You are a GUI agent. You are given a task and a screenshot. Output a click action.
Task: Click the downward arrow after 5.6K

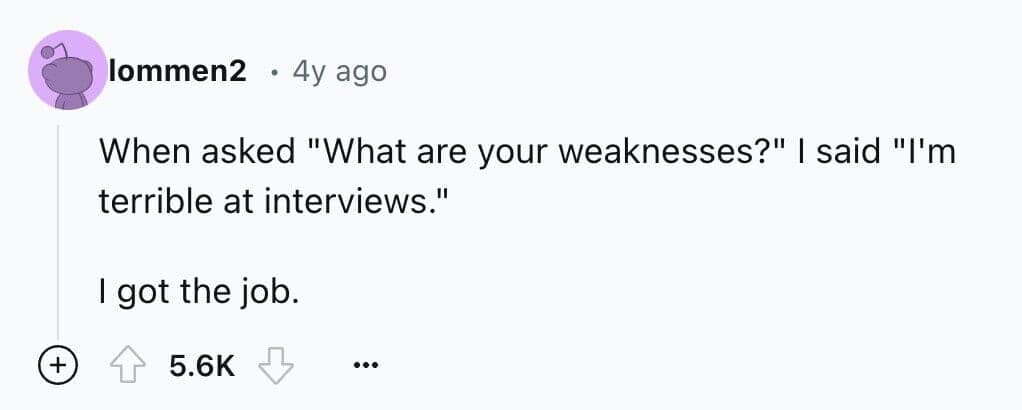click(273, 366)
